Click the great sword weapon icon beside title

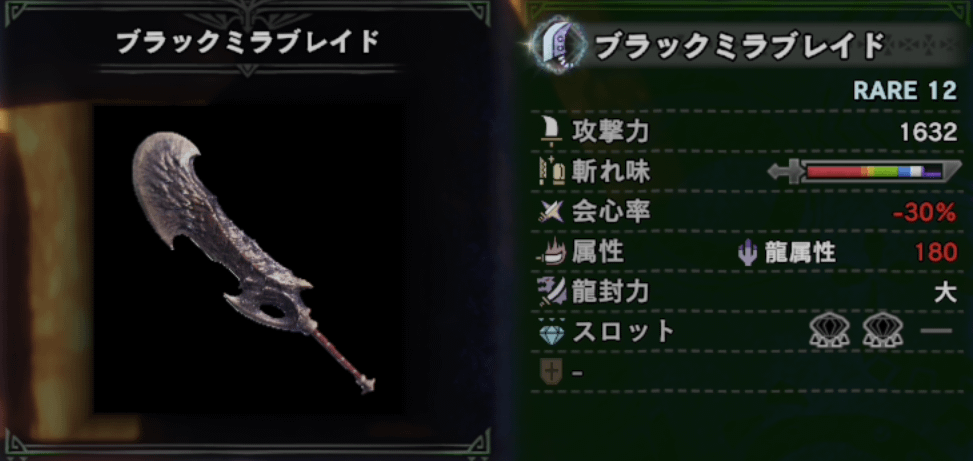[x=556, y=46]
